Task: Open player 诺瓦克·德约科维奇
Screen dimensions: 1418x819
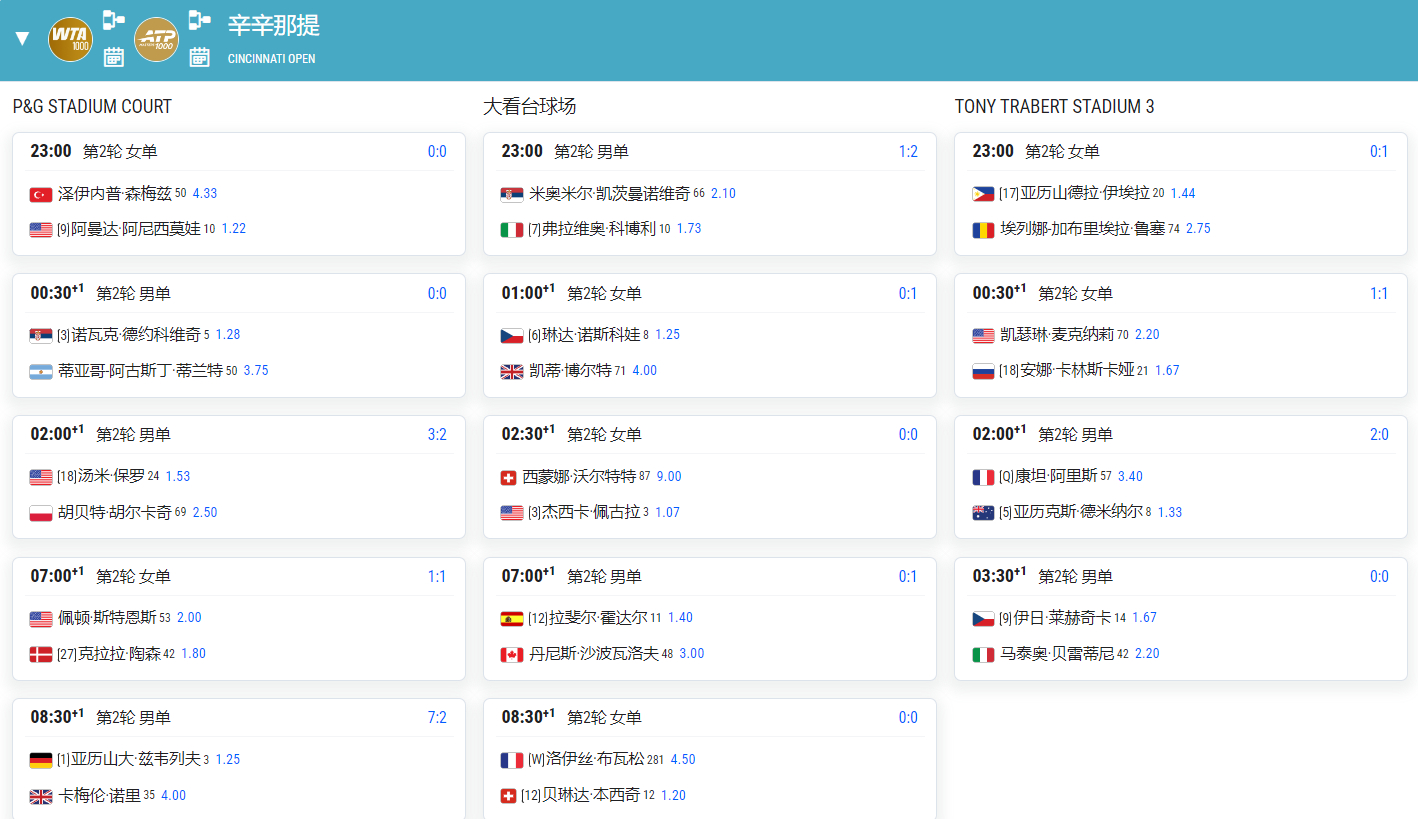Action: 136,335
